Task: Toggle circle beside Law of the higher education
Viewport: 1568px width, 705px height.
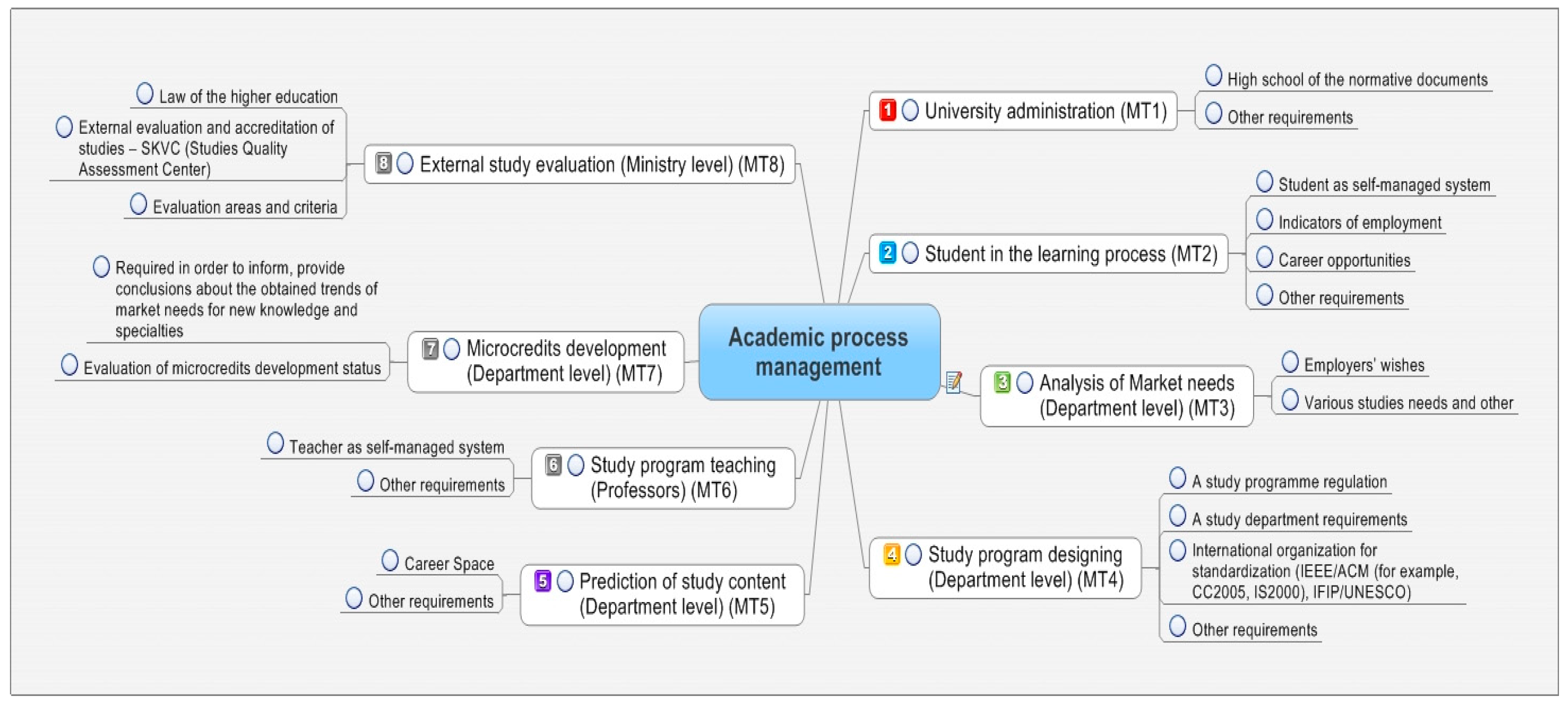Action: (x=144, y=94)
